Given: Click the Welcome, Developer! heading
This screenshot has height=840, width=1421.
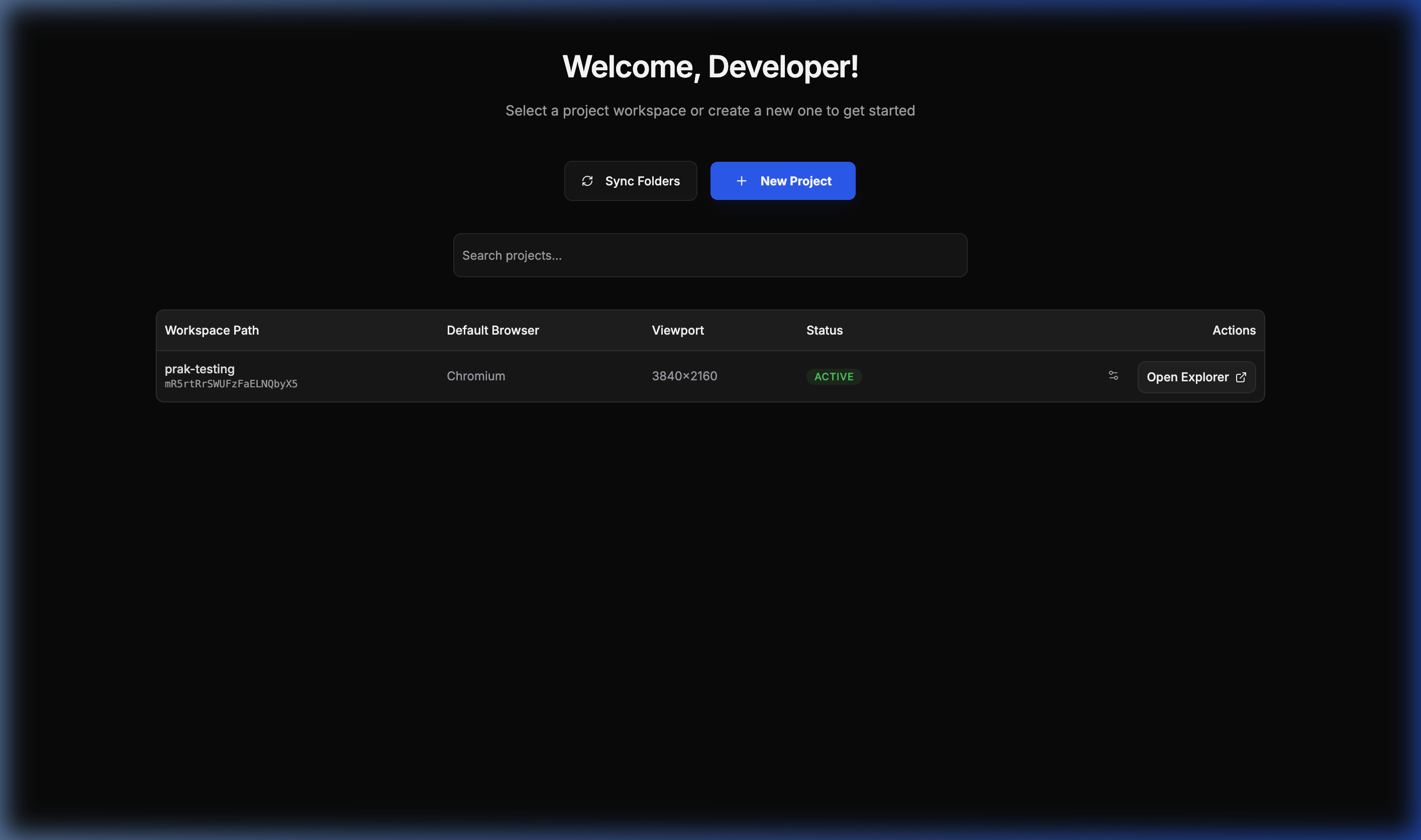Looking at the screenshot, I should coord(710,67).
